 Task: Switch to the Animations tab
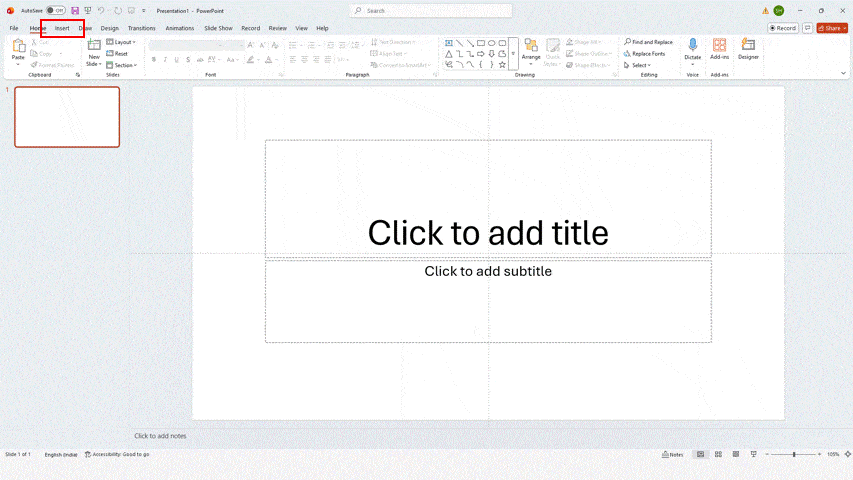180,28
